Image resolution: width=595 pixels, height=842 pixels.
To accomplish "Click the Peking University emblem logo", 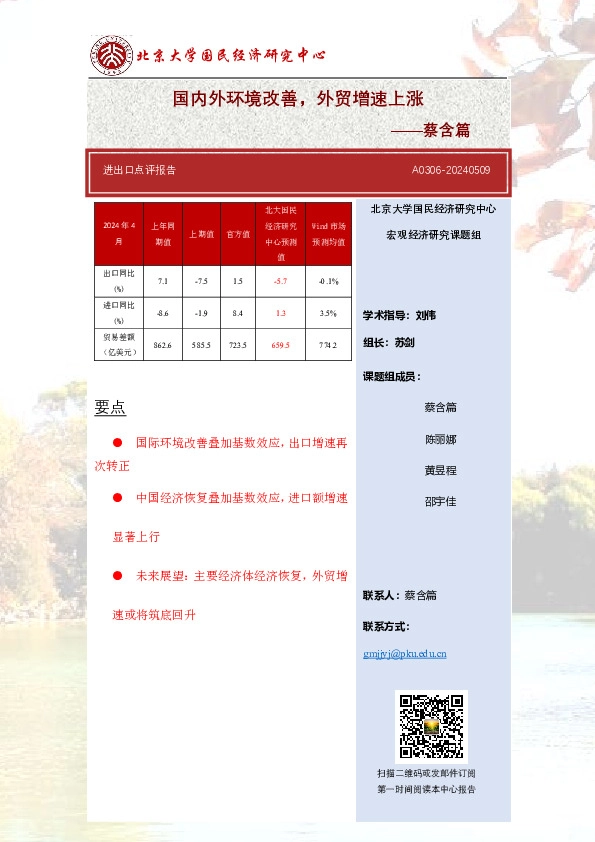I will [111, 55].
